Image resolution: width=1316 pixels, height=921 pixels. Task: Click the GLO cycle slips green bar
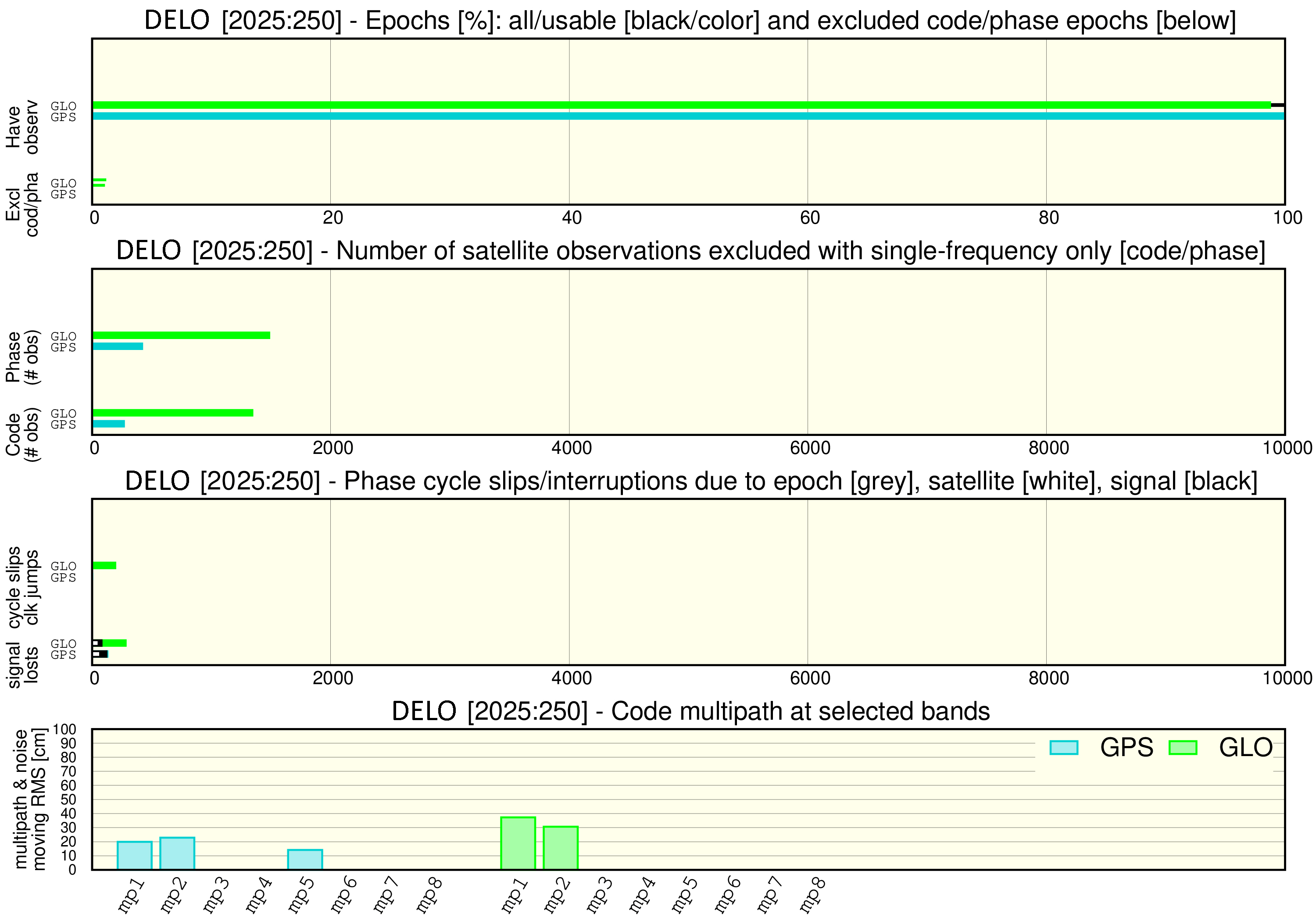tap(104, 565)
